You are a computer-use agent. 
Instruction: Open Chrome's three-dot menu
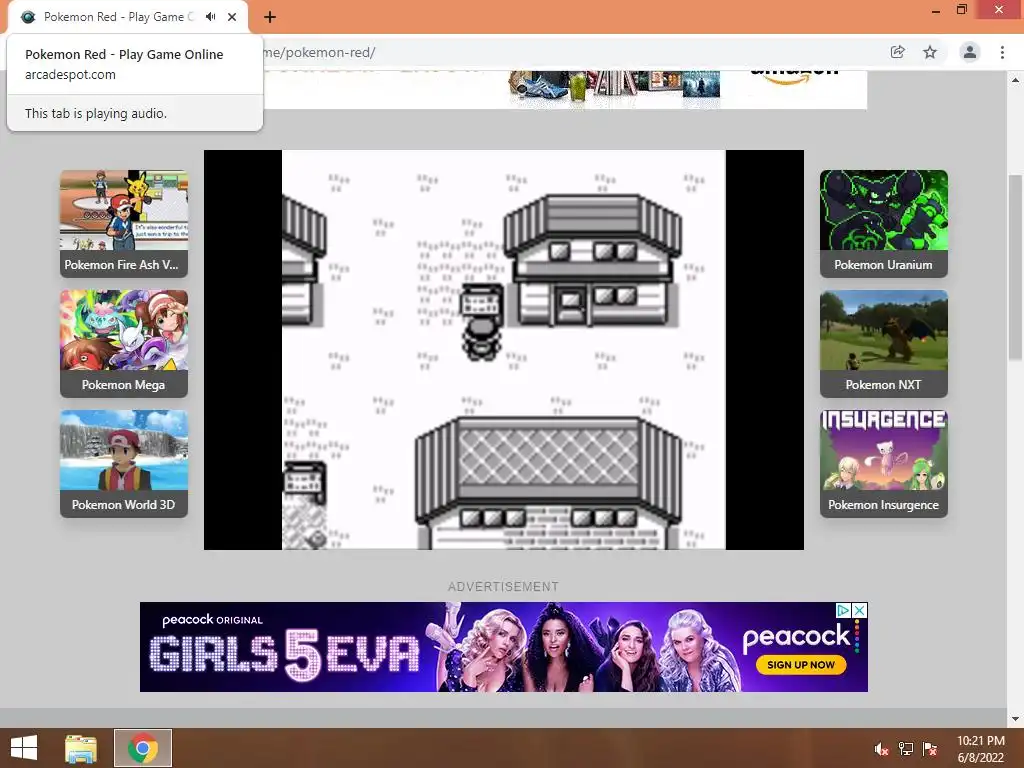click(x=1002, y=52)
